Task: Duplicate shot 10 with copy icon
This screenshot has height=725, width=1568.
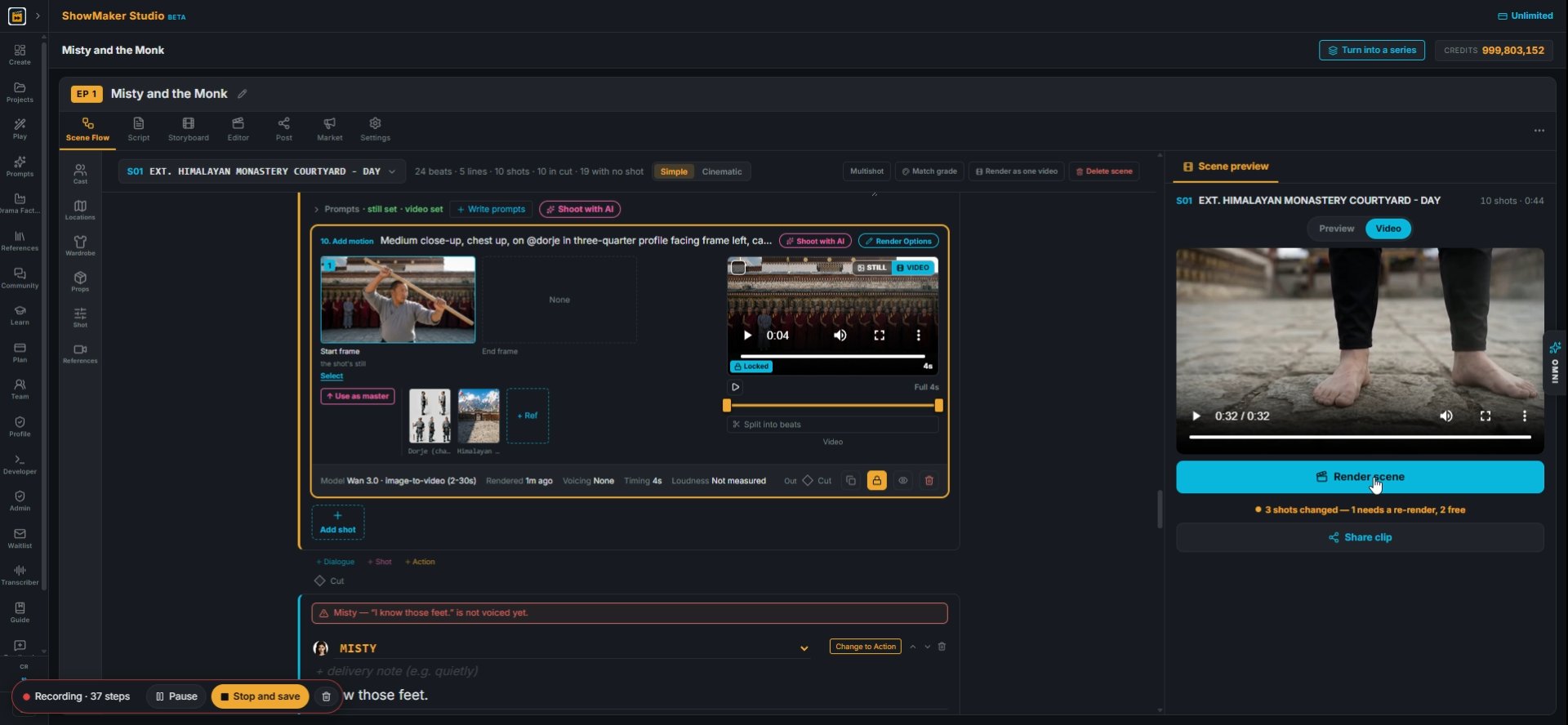Action: (851, 481)
